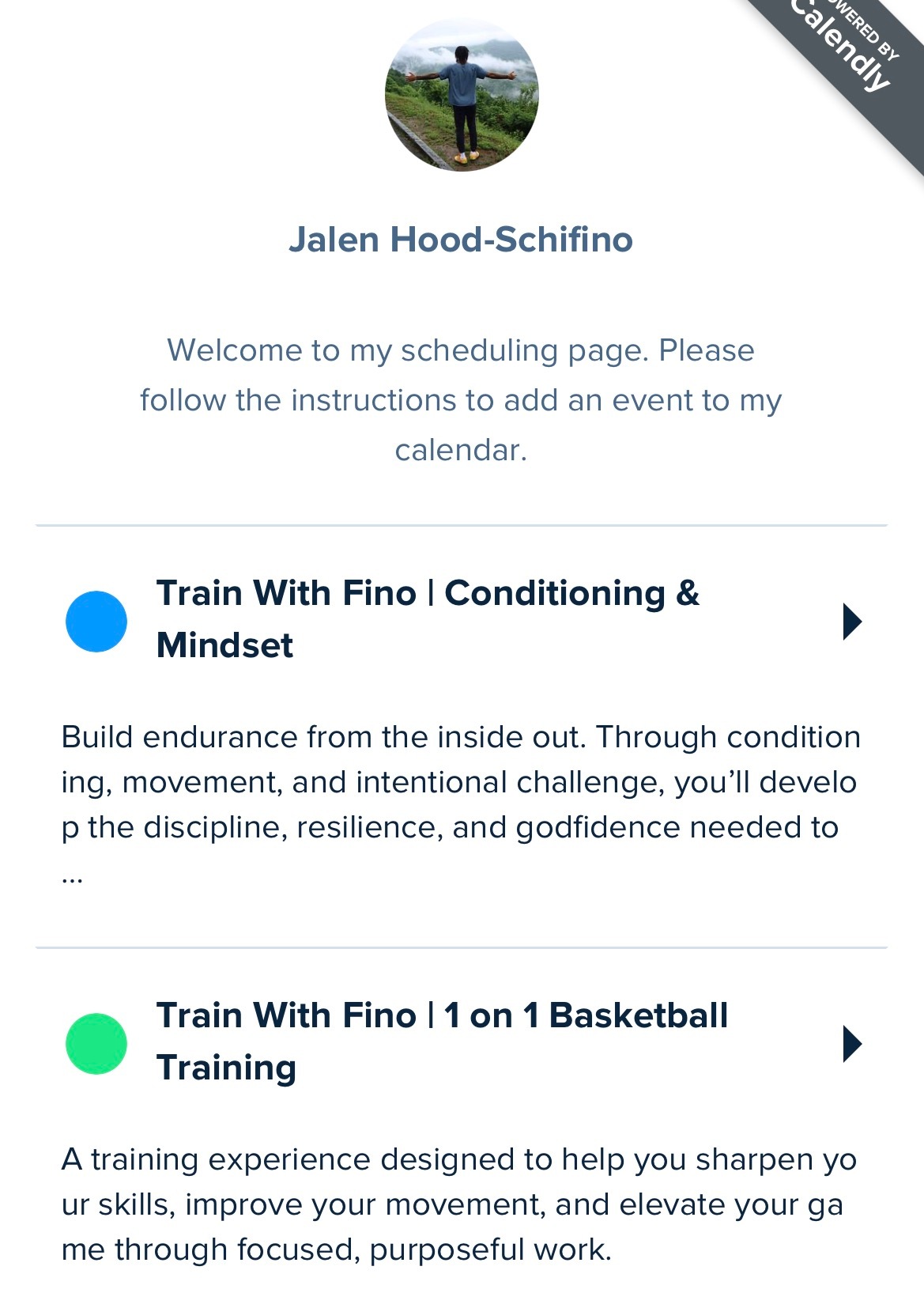Click the 'Build endurance' description text
This screenshot has width=924, height=1308.
click(x=461, y=805)
